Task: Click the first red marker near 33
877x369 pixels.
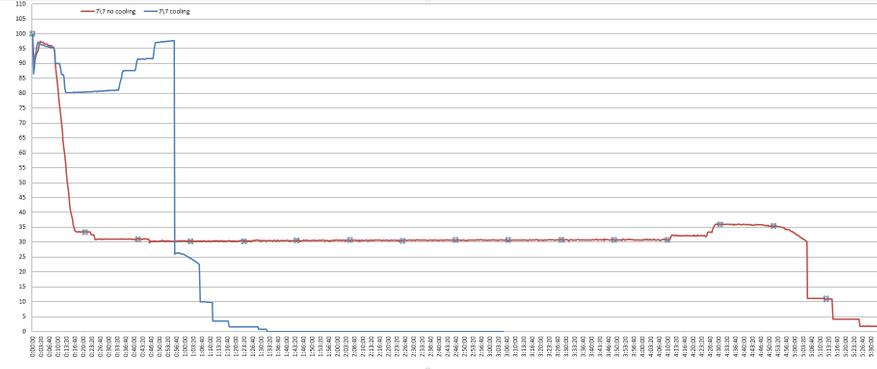Action: [85, 232]
